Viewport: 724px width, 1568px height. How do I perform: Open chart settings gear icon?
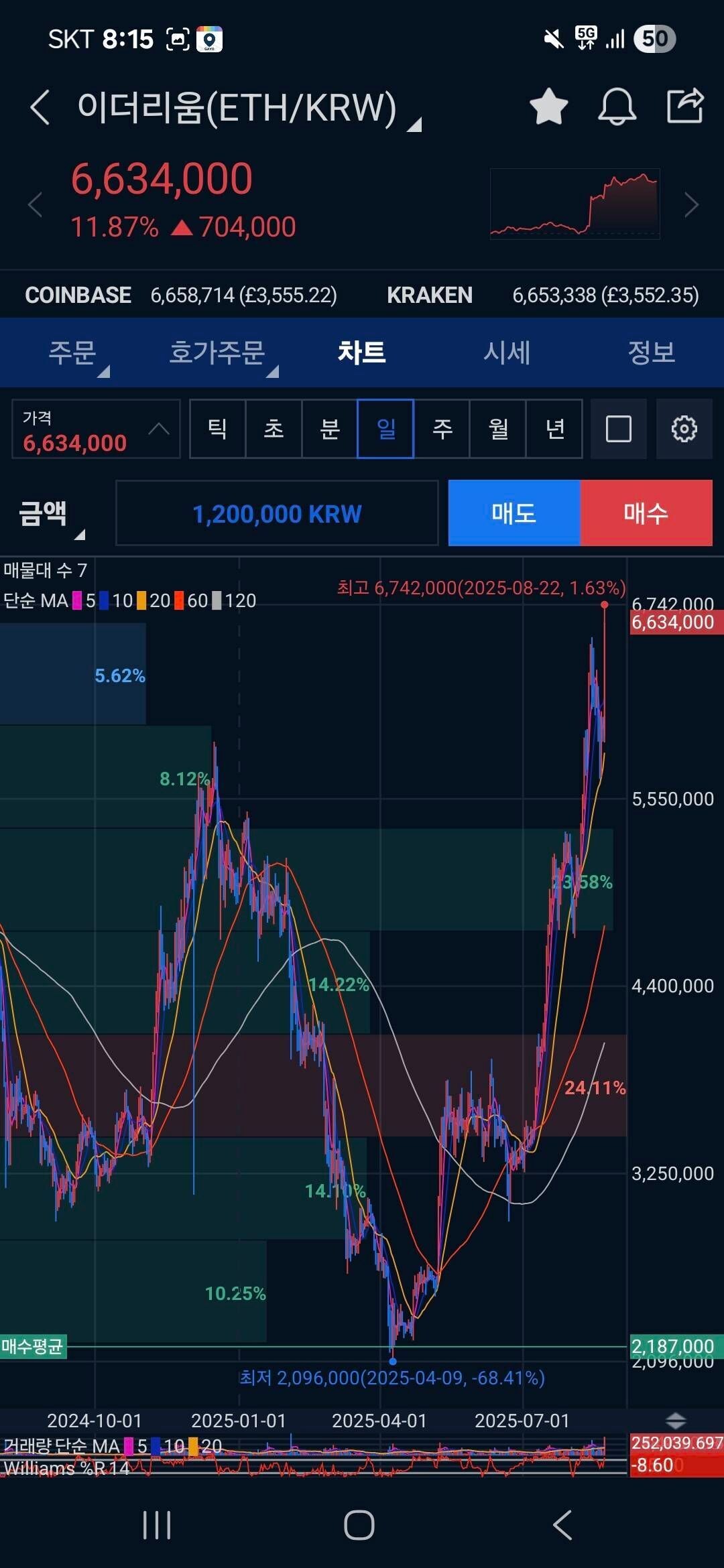(x=684, y=429)
